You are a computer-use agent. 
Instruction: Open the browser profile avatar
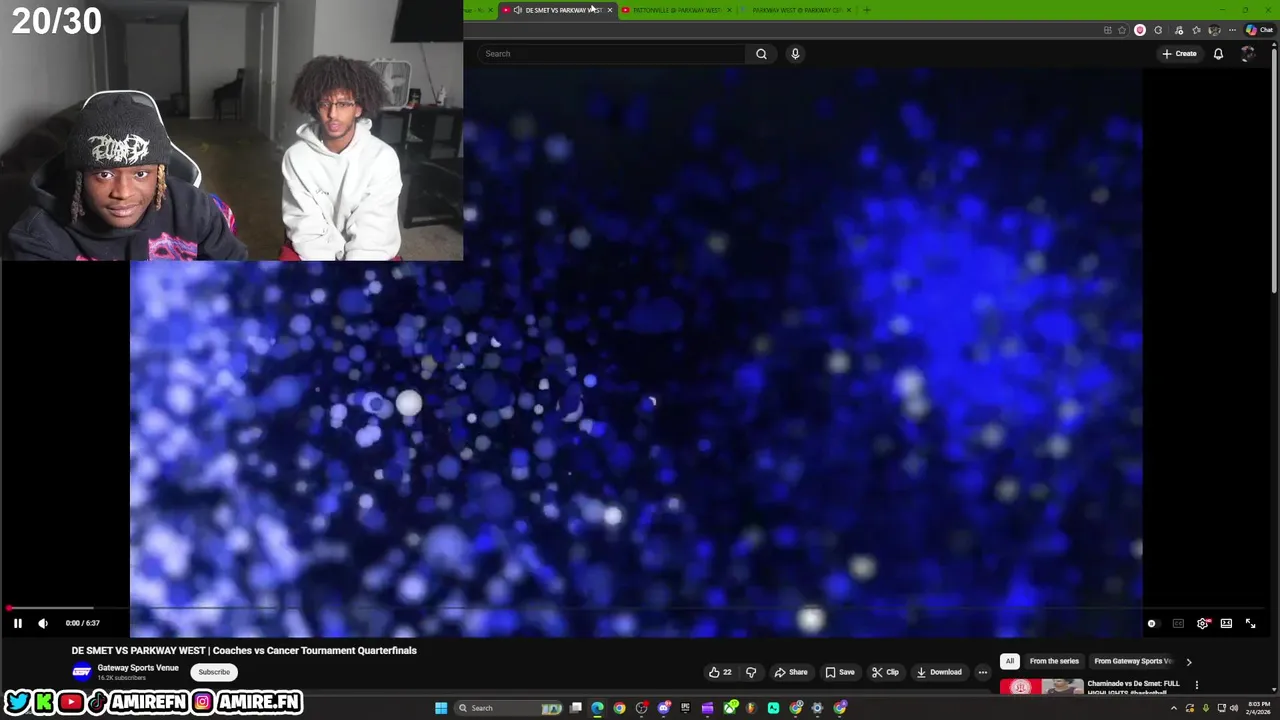[x=1214, y=30]
